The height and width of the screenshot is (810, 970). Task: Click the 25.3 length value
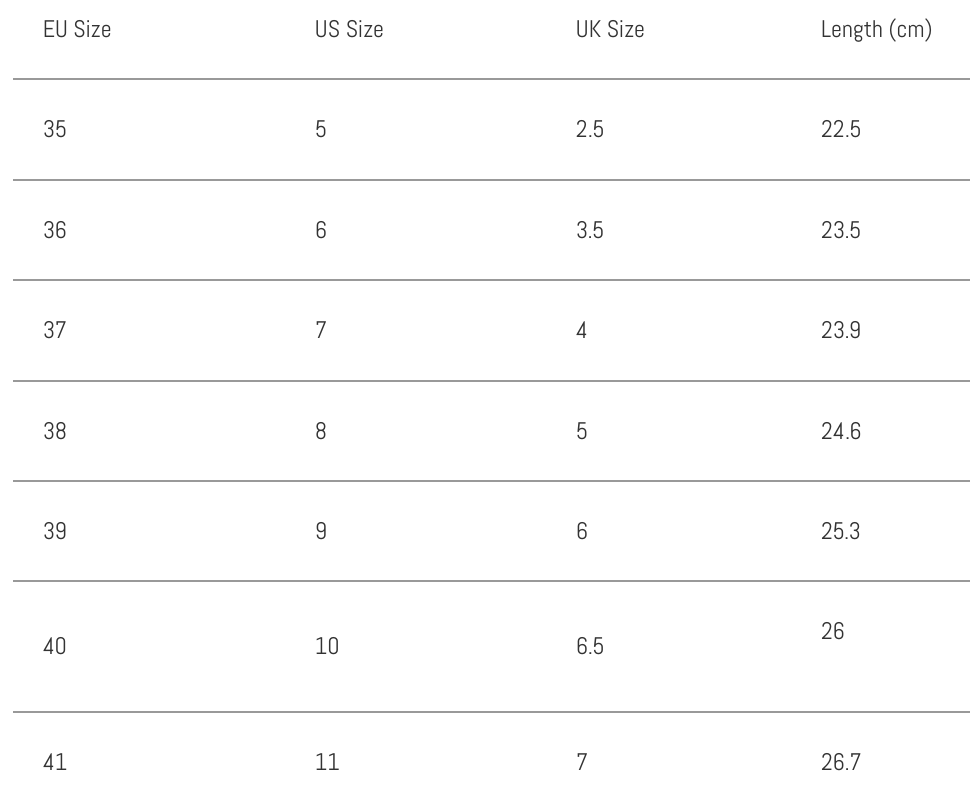(x=840, y=531)
